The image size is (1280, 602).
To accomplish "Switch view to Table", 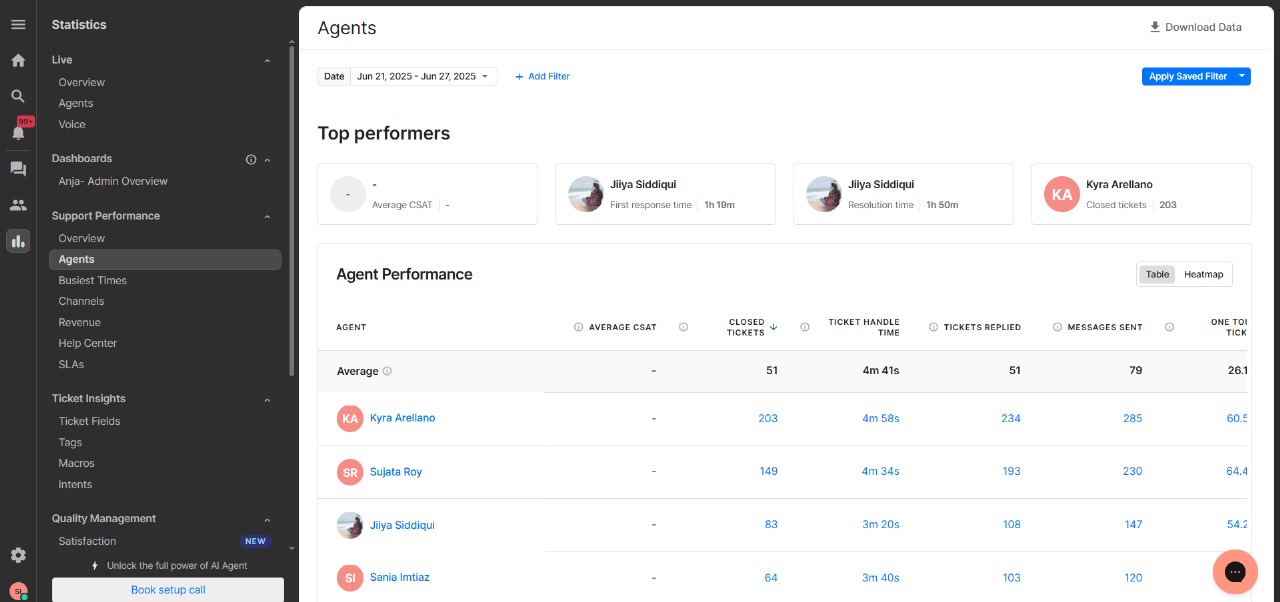I will [1158, 274].
